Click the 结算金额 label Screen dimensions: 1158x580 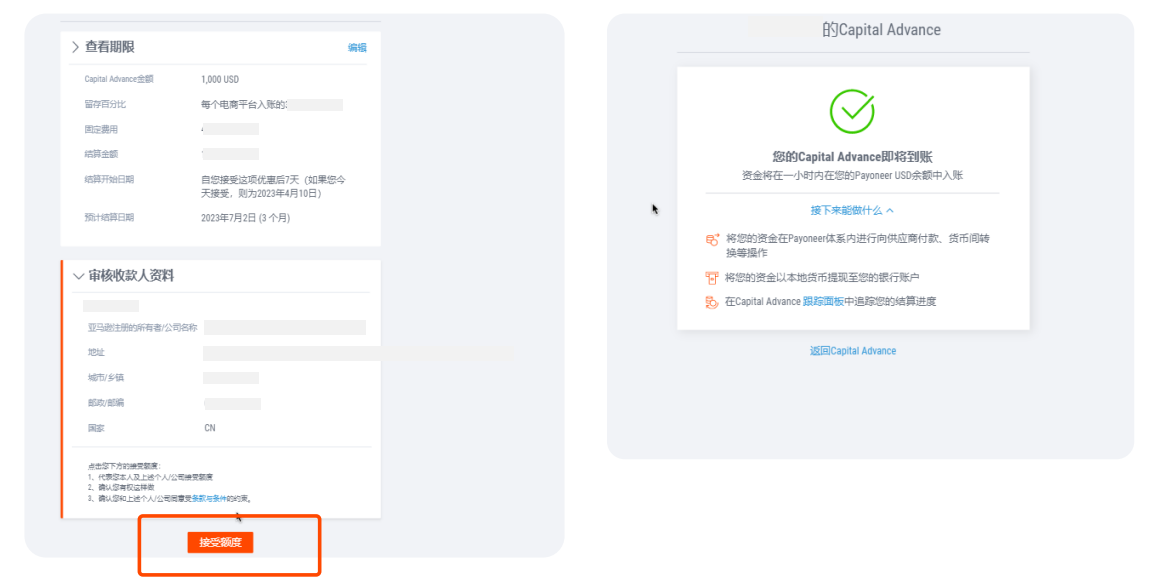pos(101,154)
